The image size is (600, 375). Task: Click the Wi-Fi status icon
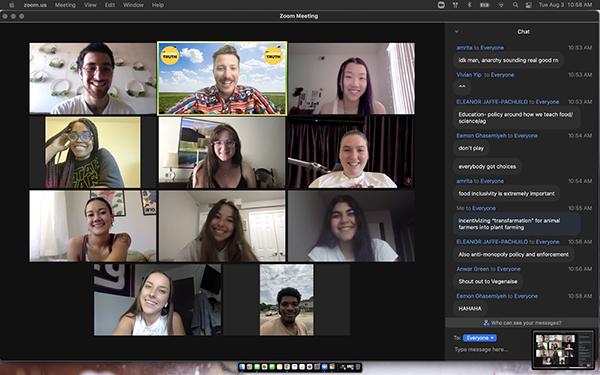501,5
